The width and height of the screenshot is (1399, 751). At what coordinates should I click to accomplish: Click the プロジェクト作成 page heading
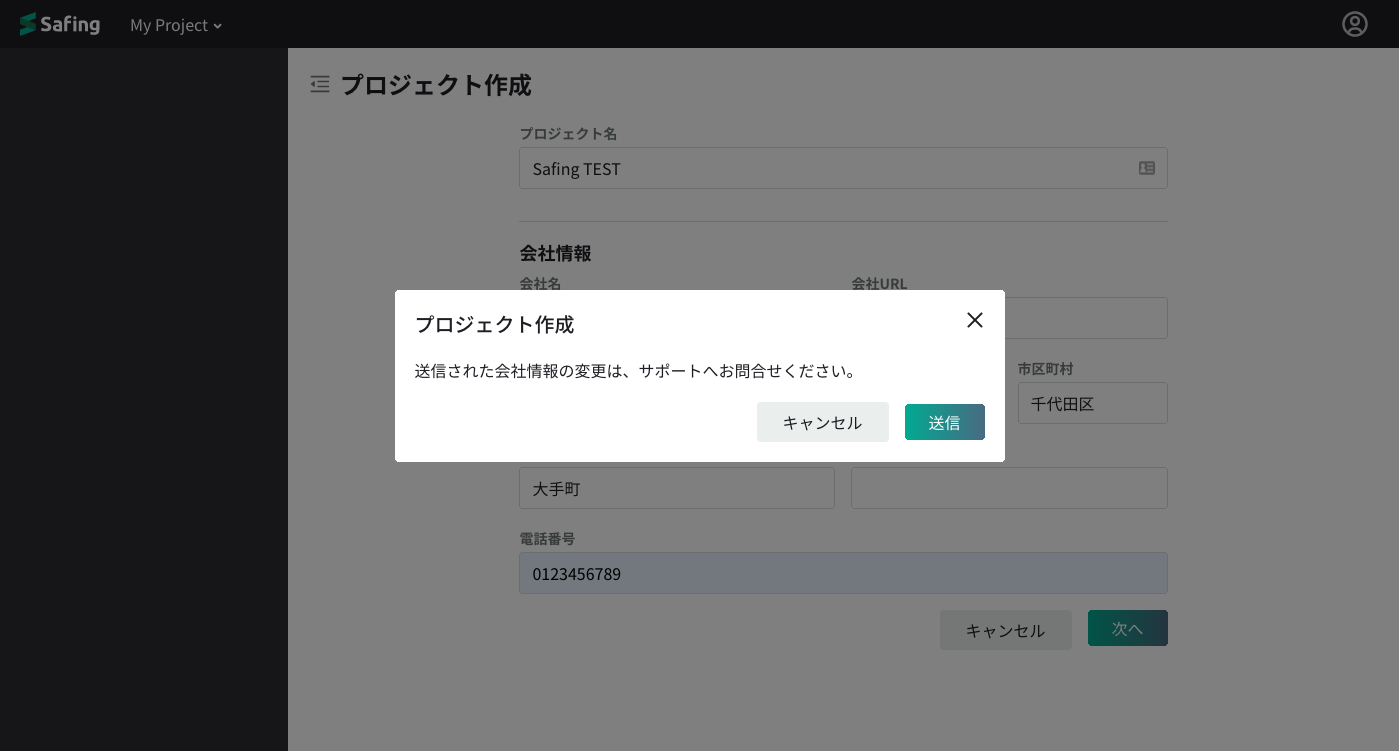pyautogui.click(x=436, y=86)
